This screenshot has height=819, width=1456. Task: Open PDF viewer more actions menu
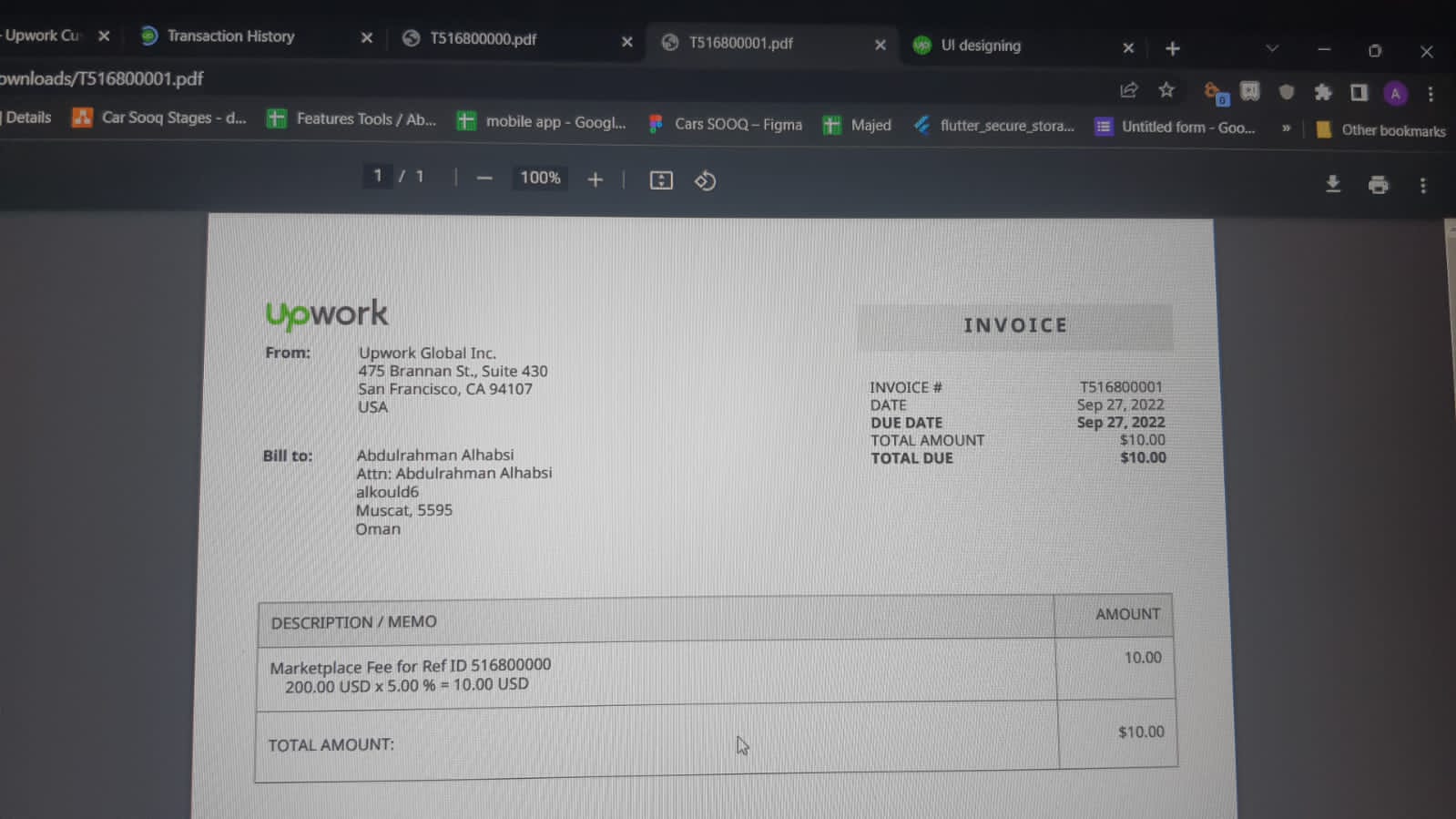pyautogui.click(x=1422, y=186)
